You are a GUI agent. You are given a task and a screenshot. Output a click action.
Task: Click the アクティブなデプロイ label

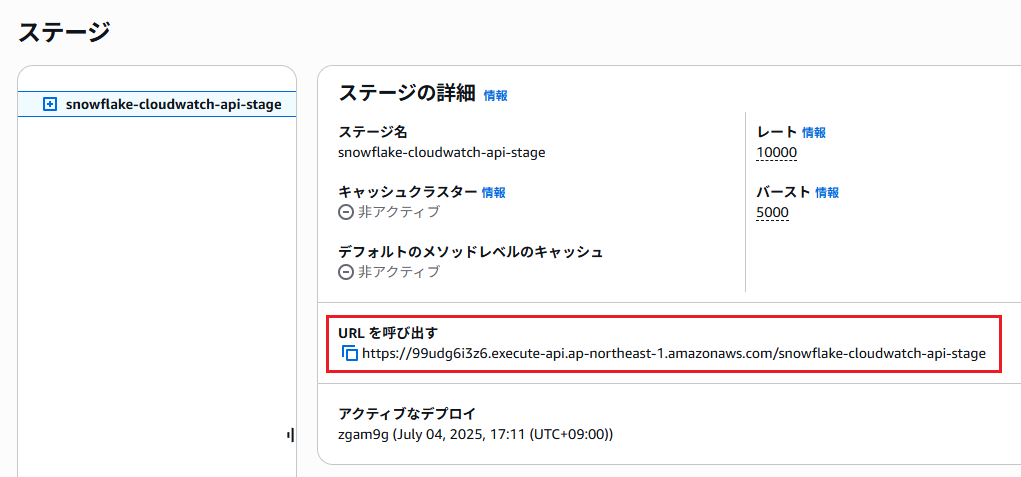[407, 414]
